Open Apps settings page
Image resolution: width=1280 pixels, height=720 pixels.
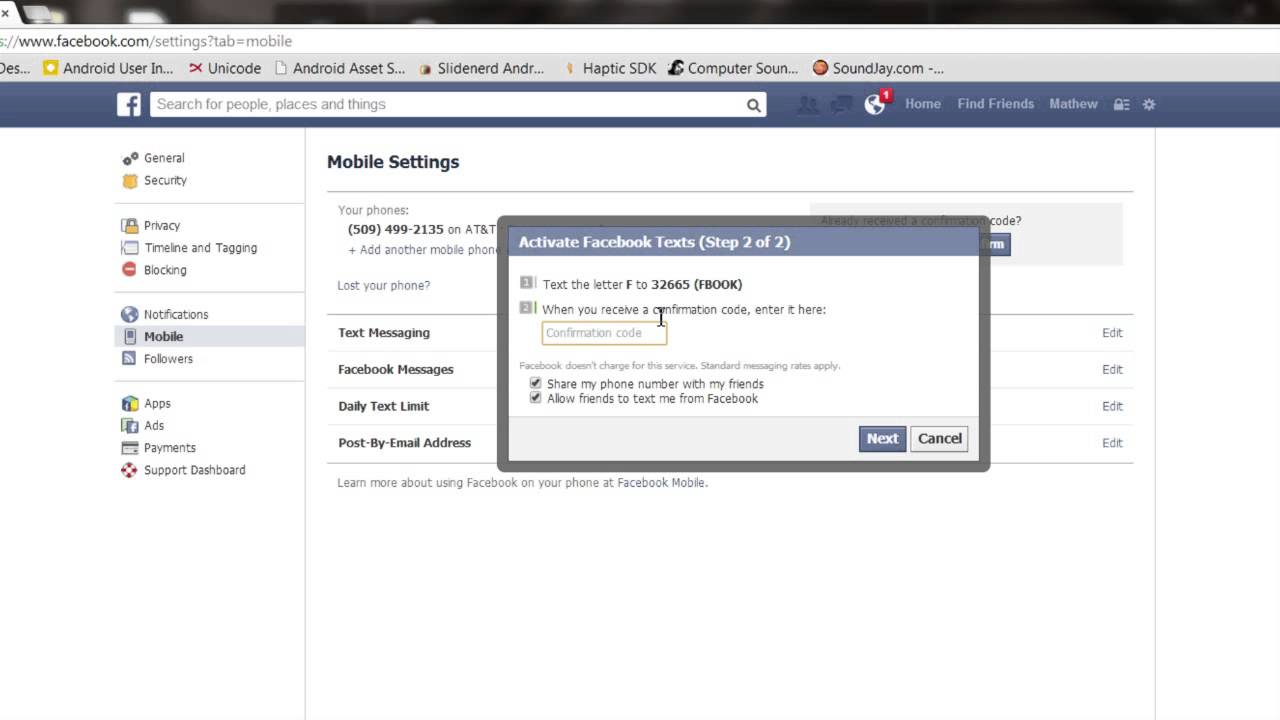point(157,403)
